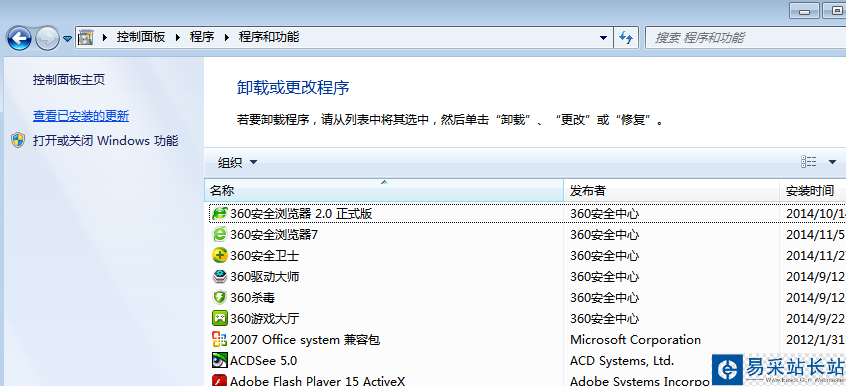Focus the 搜索 程序和功能 search box
This screenshot has width=846, height=386.
(746, 38)
